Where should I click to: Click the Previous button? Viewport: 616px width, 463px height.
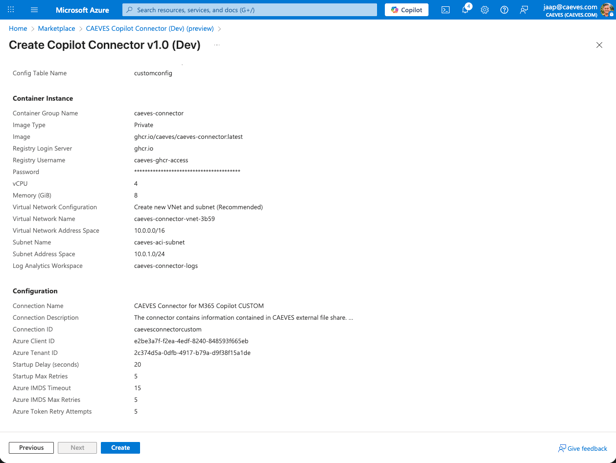tap(31, 448)
